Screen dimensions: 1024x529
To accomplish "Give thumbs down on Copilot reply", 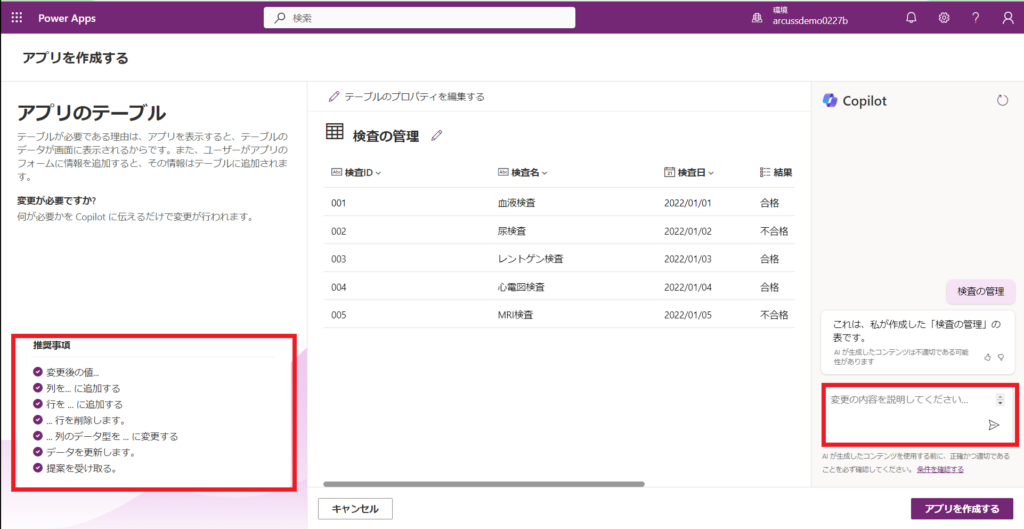I will click(x=1001, y=357).
